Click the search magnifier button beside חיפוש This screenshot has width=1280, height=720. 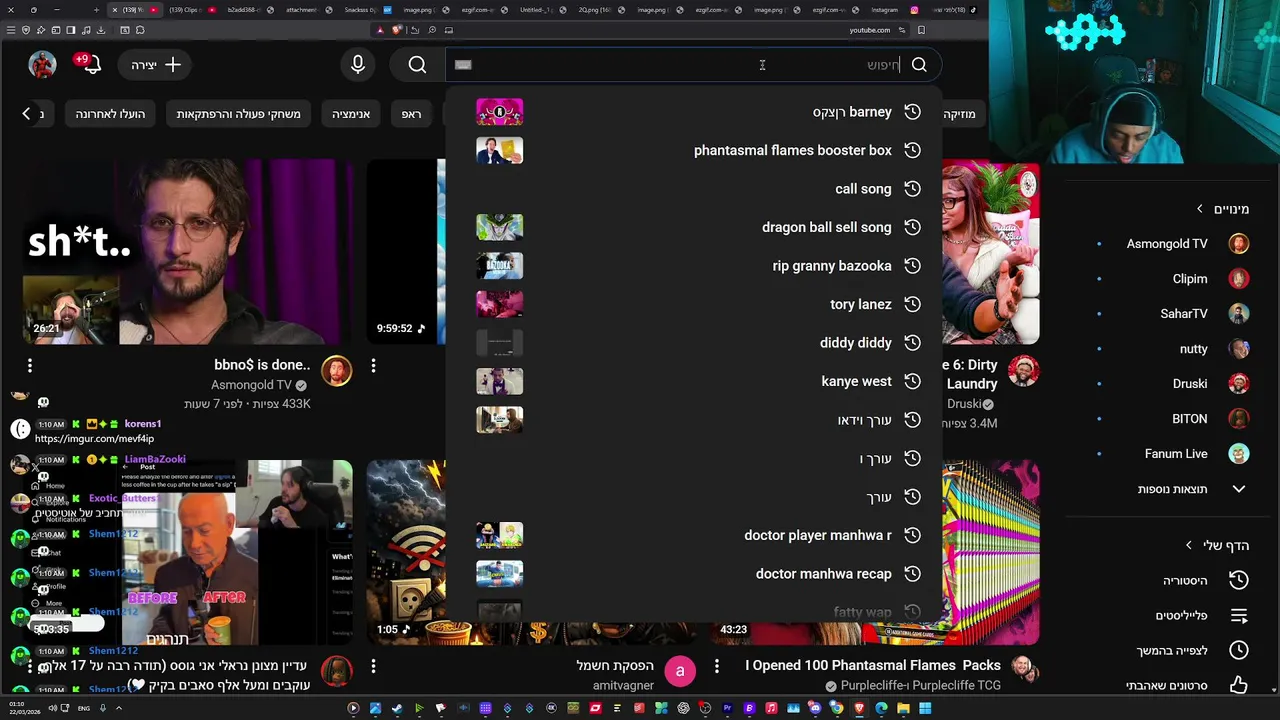919,65
